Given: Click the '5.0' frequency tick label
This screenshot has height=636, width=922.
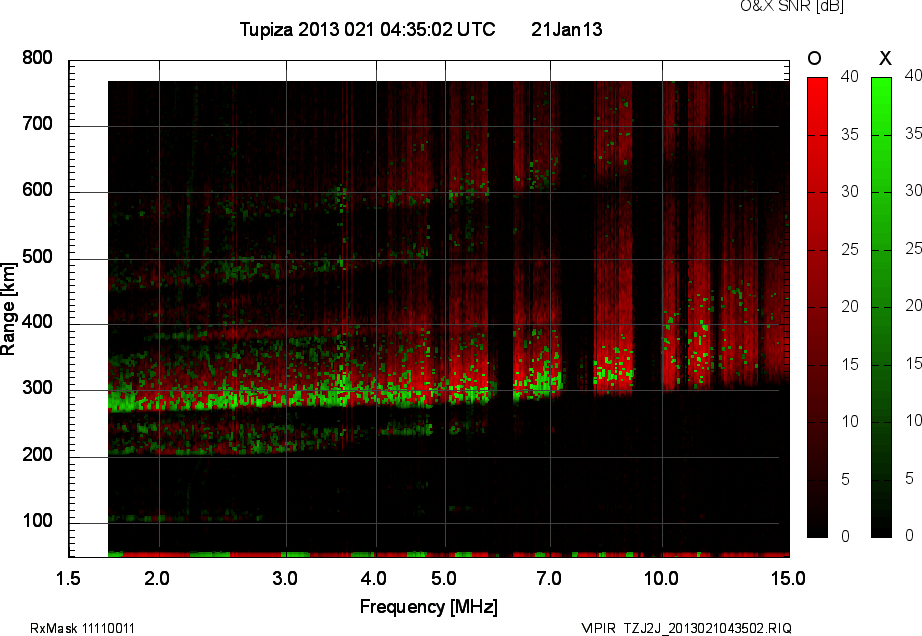Looking at the screenshot, I should click(x=443, y=578).
